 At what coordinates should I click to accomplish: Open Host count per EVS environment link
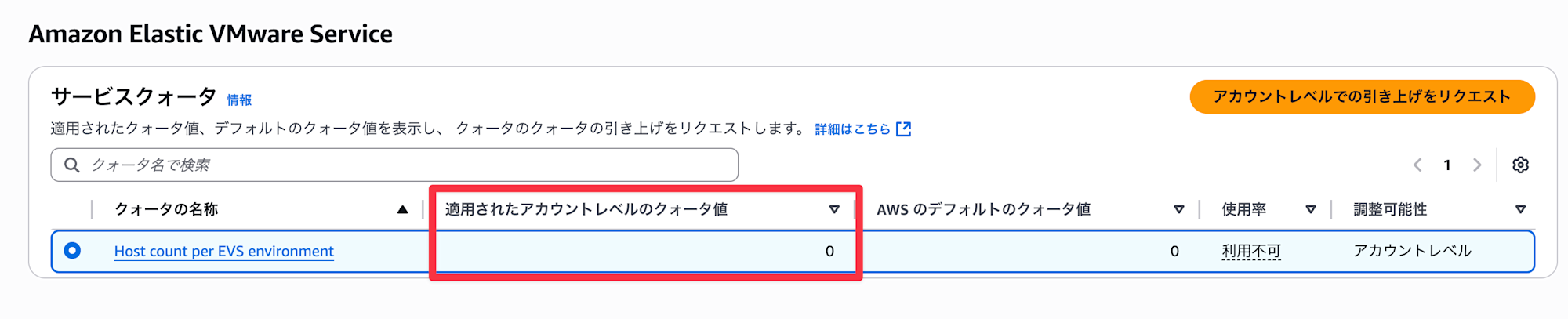224,251
